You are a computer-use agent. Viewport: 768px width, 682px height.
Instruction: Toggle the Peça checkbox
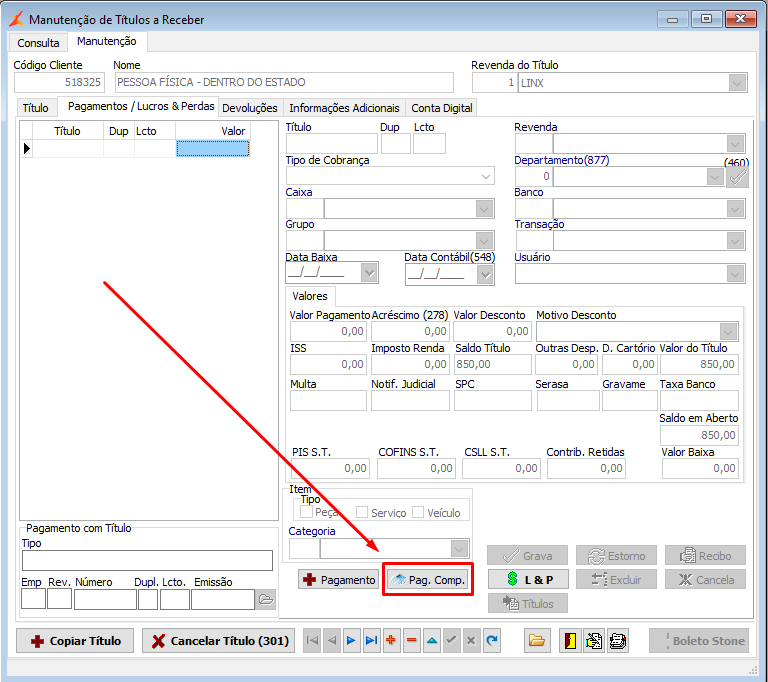click(307, 512)
